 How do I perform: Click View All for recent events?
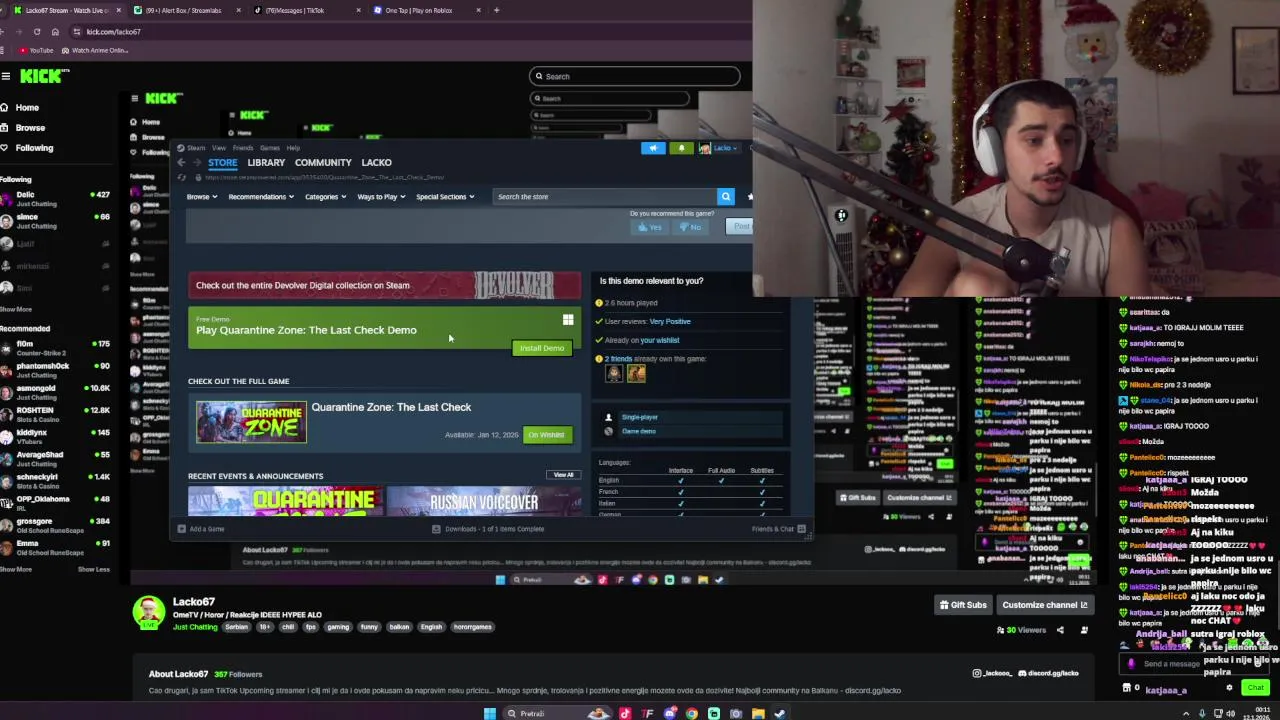tap(563, 475)
